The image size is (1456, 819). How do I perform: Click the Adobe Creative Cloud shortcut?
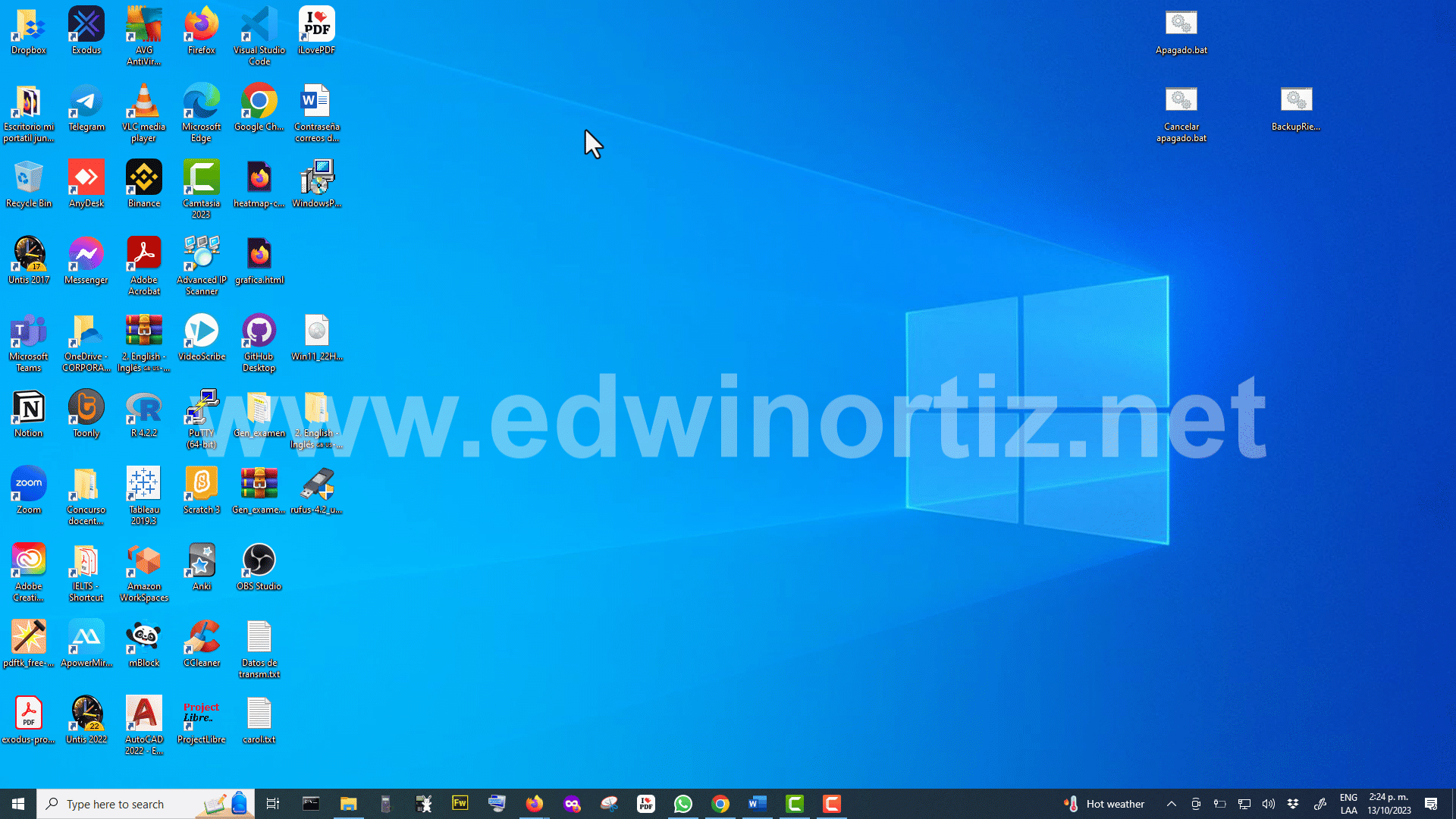pos(29,573)
